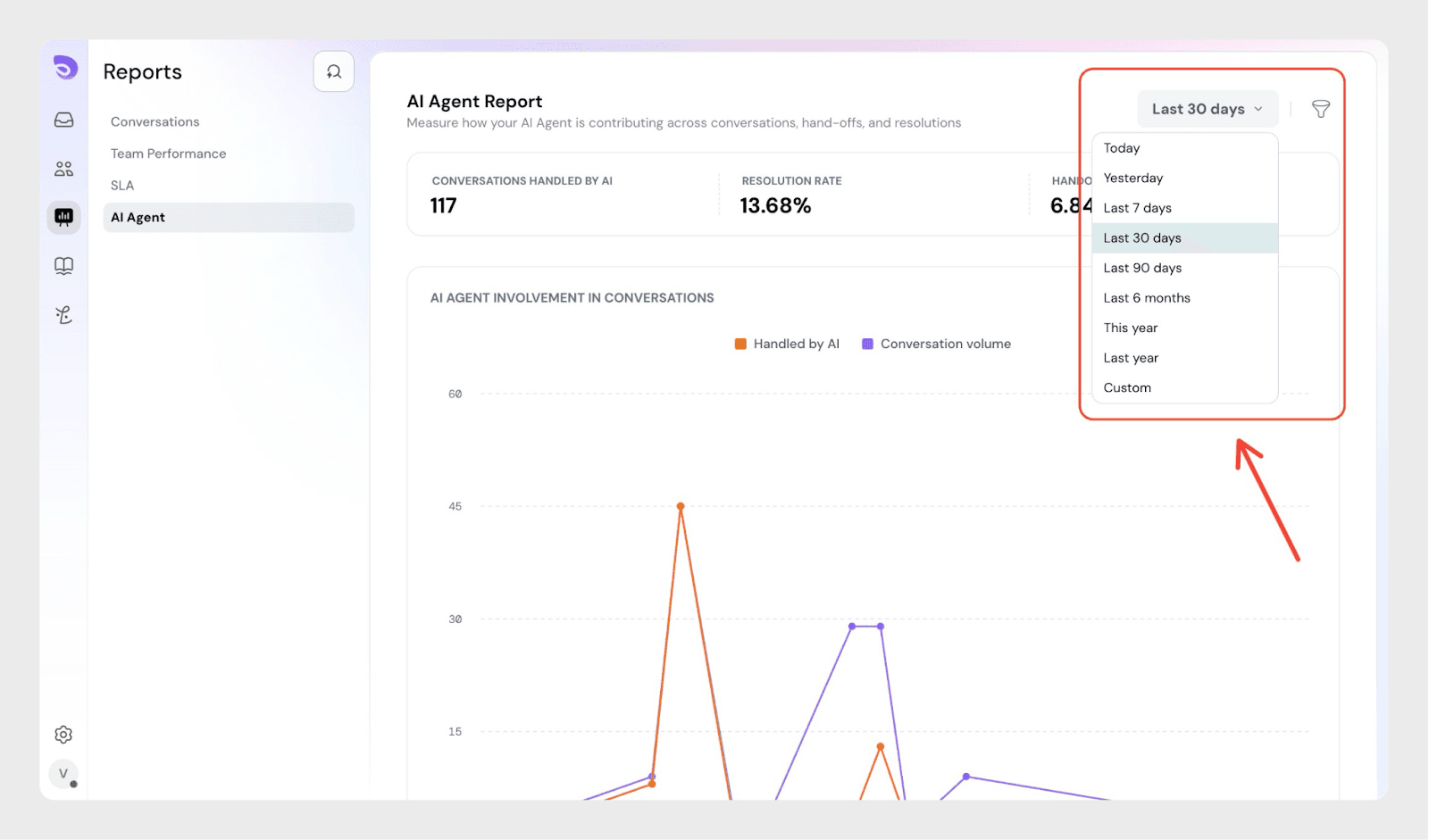Open the contacts people icon
1429x840 pixels.
[x=64, y=169]
